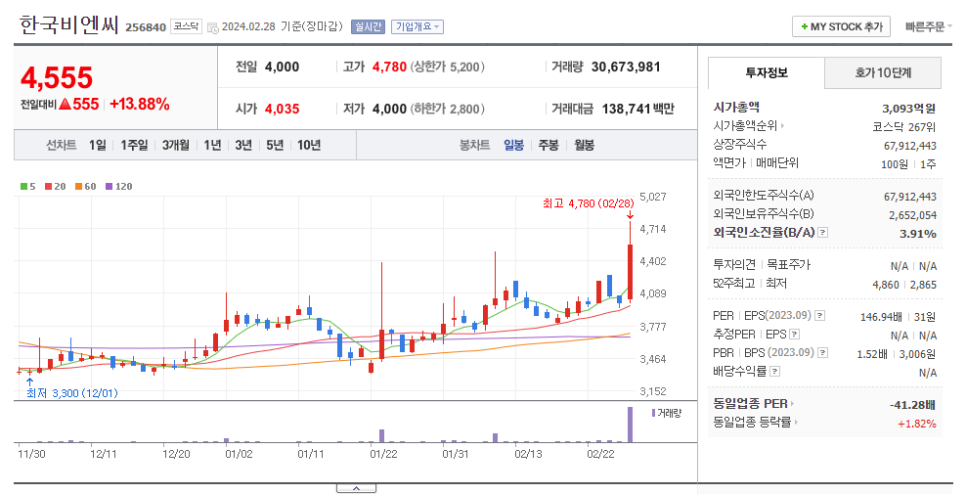The width and height of the screenshot is (966, 494).
Task: Click the question mark icon beside 외국인소진율(B/A)
Action: pyautogui.click(x=823, y=233)
